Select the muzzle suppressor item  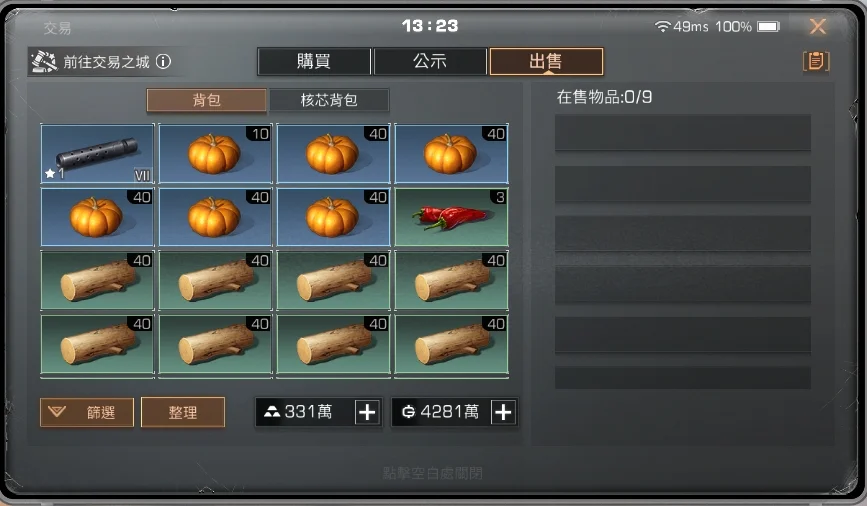pyautogui.click(x=97, y=154)
